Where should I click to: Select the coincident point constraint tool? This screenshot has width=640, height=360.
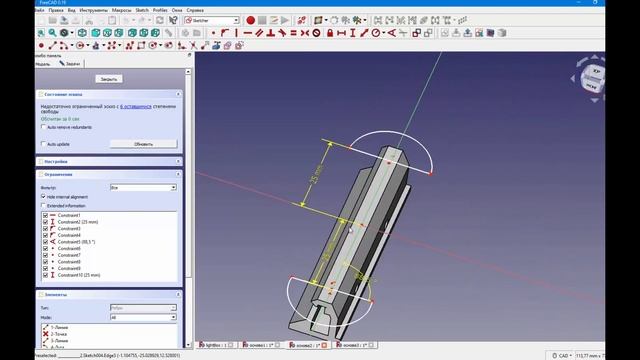click(x=213, y=33)
